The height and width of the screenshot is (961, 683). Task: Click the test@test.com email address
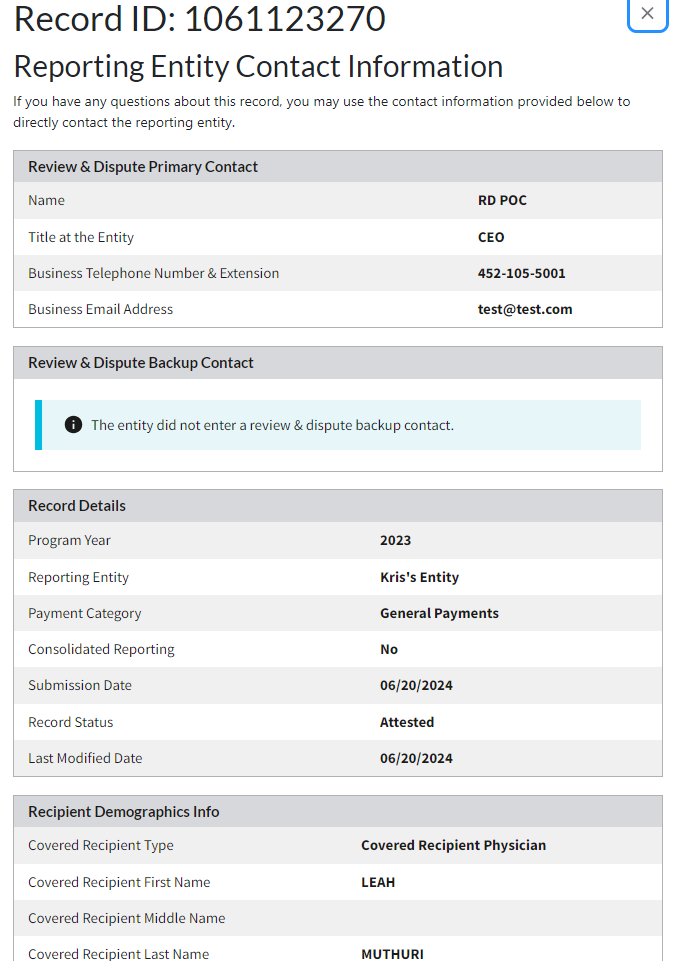click(525, 309)
